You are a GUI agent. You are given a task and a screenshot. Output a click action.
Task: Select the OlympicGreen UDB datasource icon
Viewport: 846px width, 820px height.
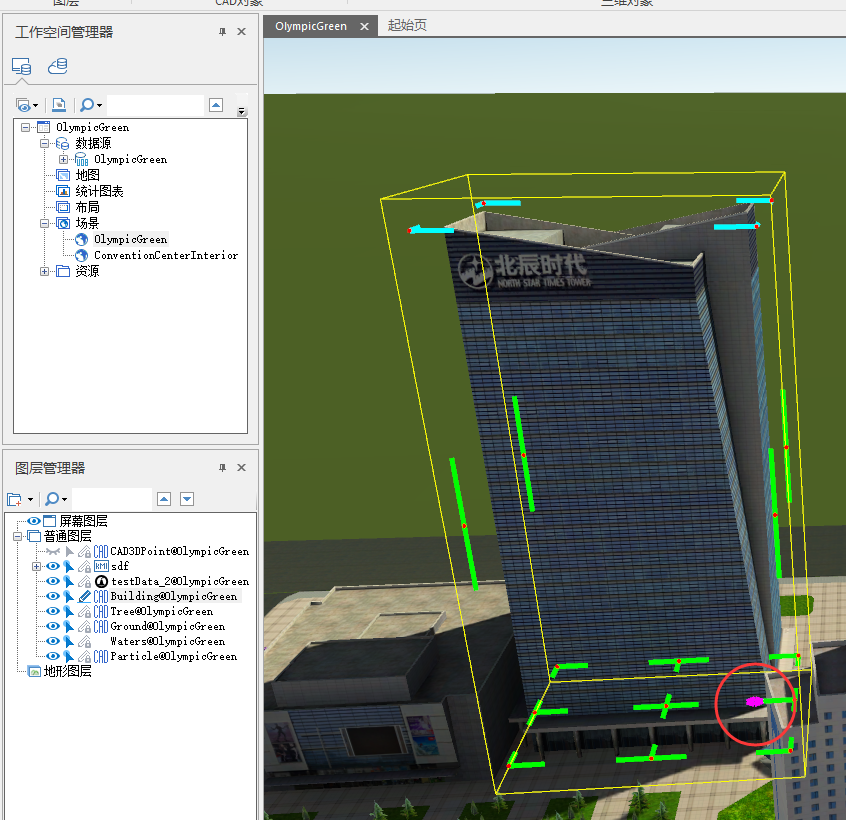tap(81, 160)
